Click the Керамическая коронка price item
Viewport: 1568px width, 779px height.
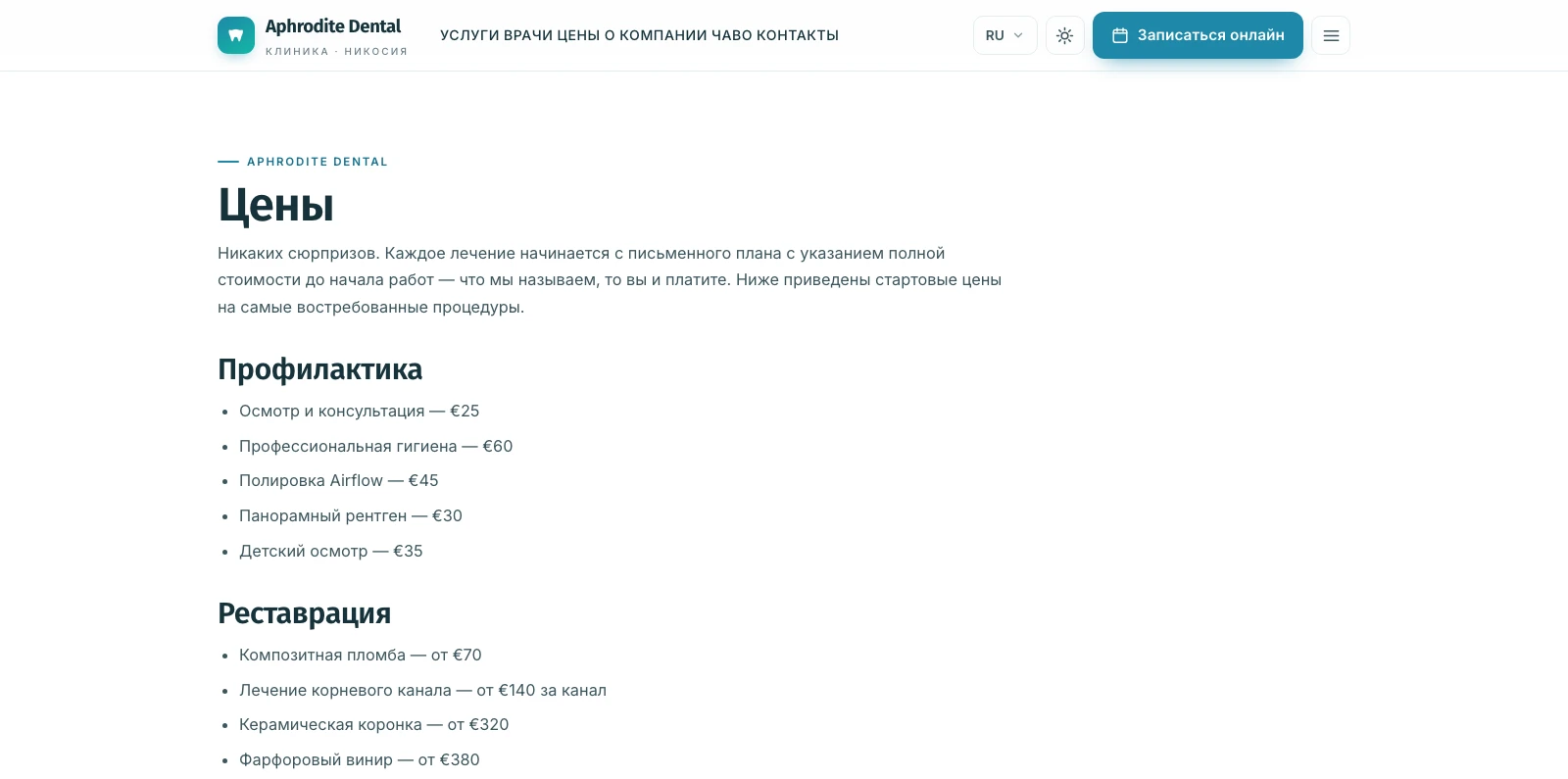point(373,724)
